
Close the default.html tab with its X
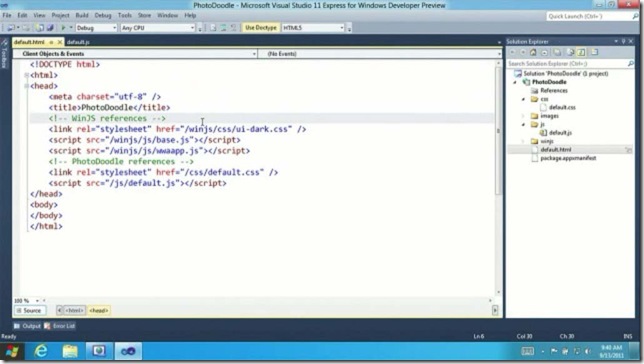point(60,42)
